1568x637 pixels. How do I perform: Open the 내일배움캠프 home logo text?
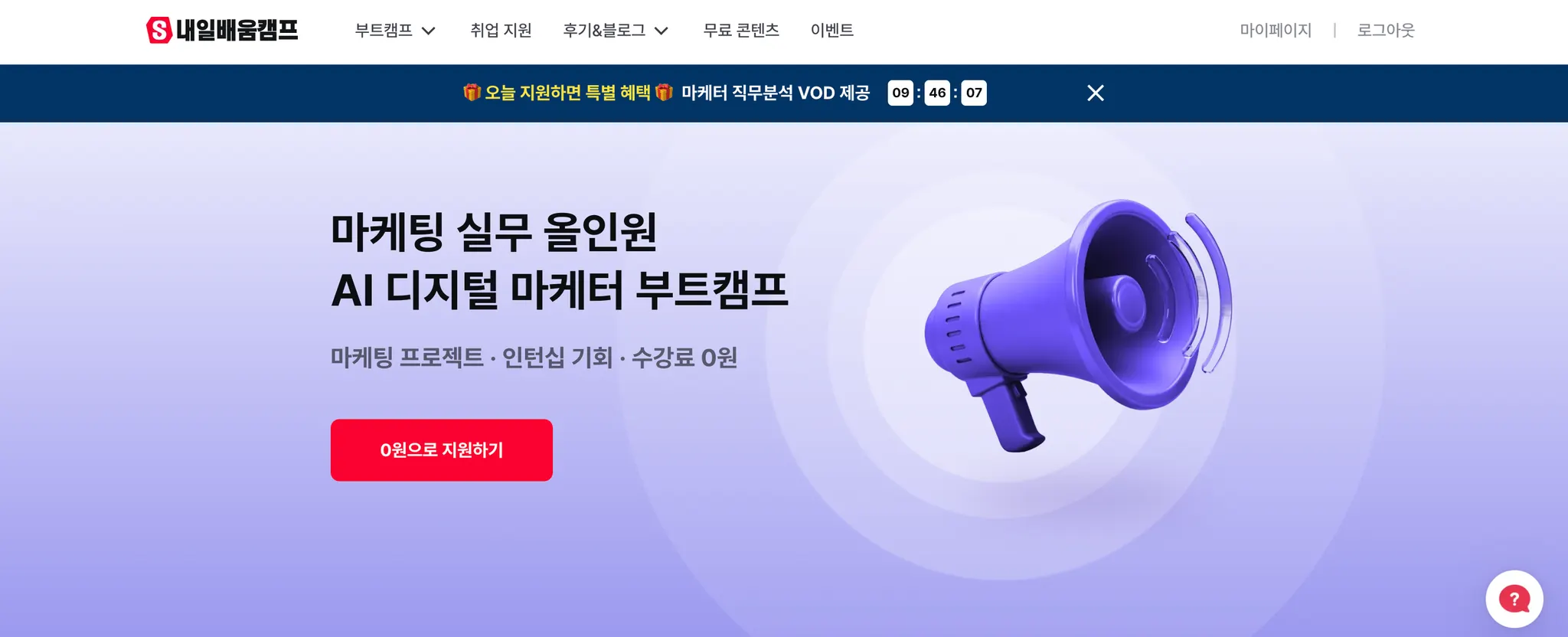coord(237,31)
